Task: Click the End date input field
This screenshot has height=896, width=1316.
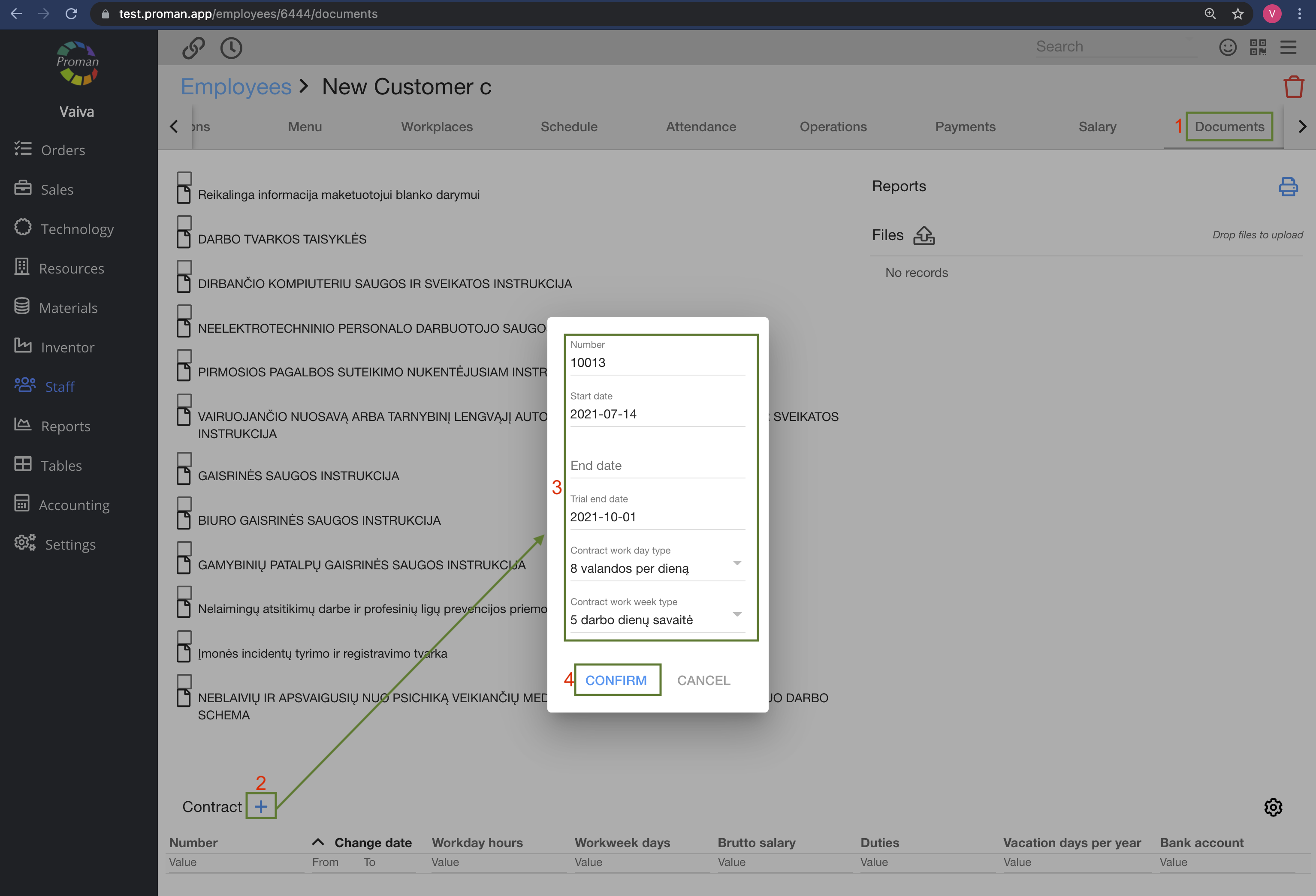Action: click(x=657, y=465)
